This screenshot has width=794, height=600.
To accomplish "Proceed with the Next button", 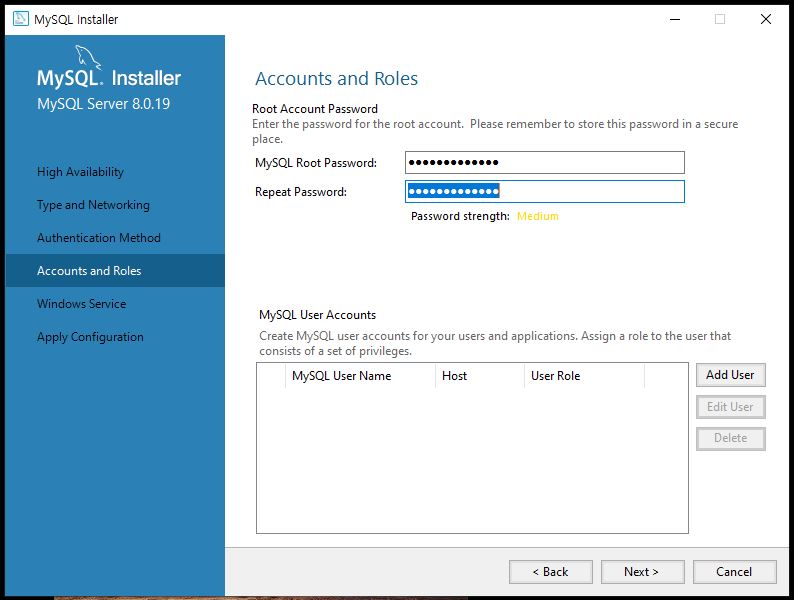I will tap(642, 572).
